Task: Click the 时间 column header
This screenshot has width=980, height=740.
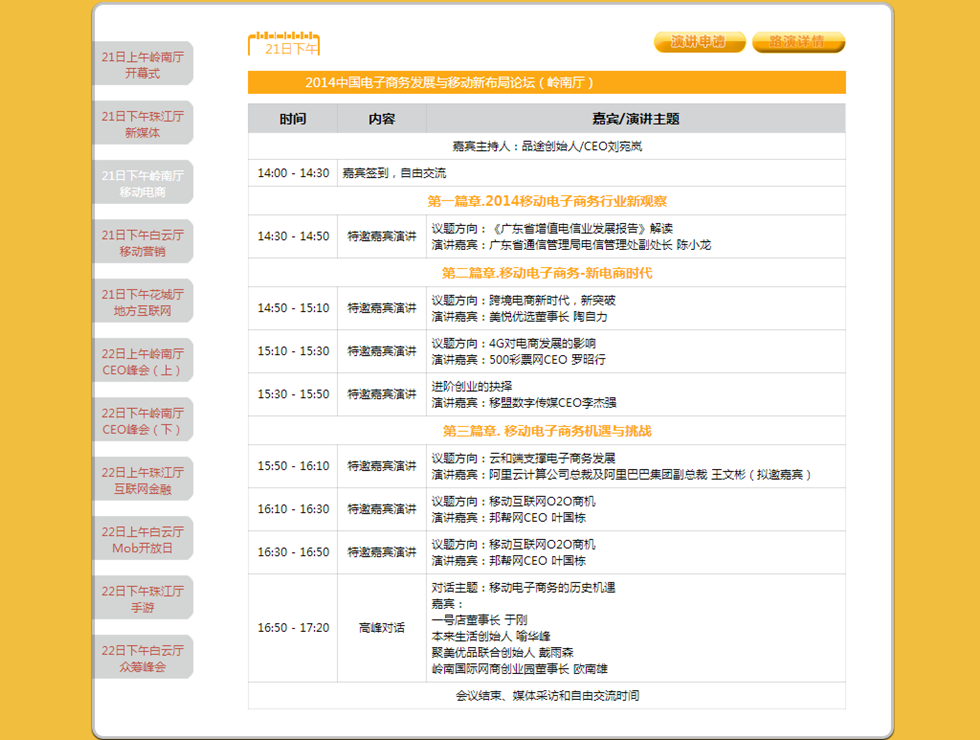Action: (292, 119)
